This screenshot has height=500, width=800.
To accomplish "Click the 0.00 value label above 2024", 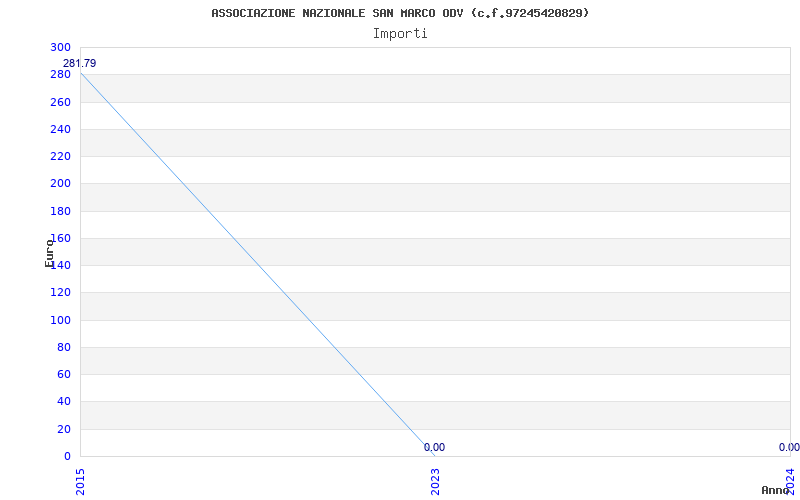I will [789, 447].
